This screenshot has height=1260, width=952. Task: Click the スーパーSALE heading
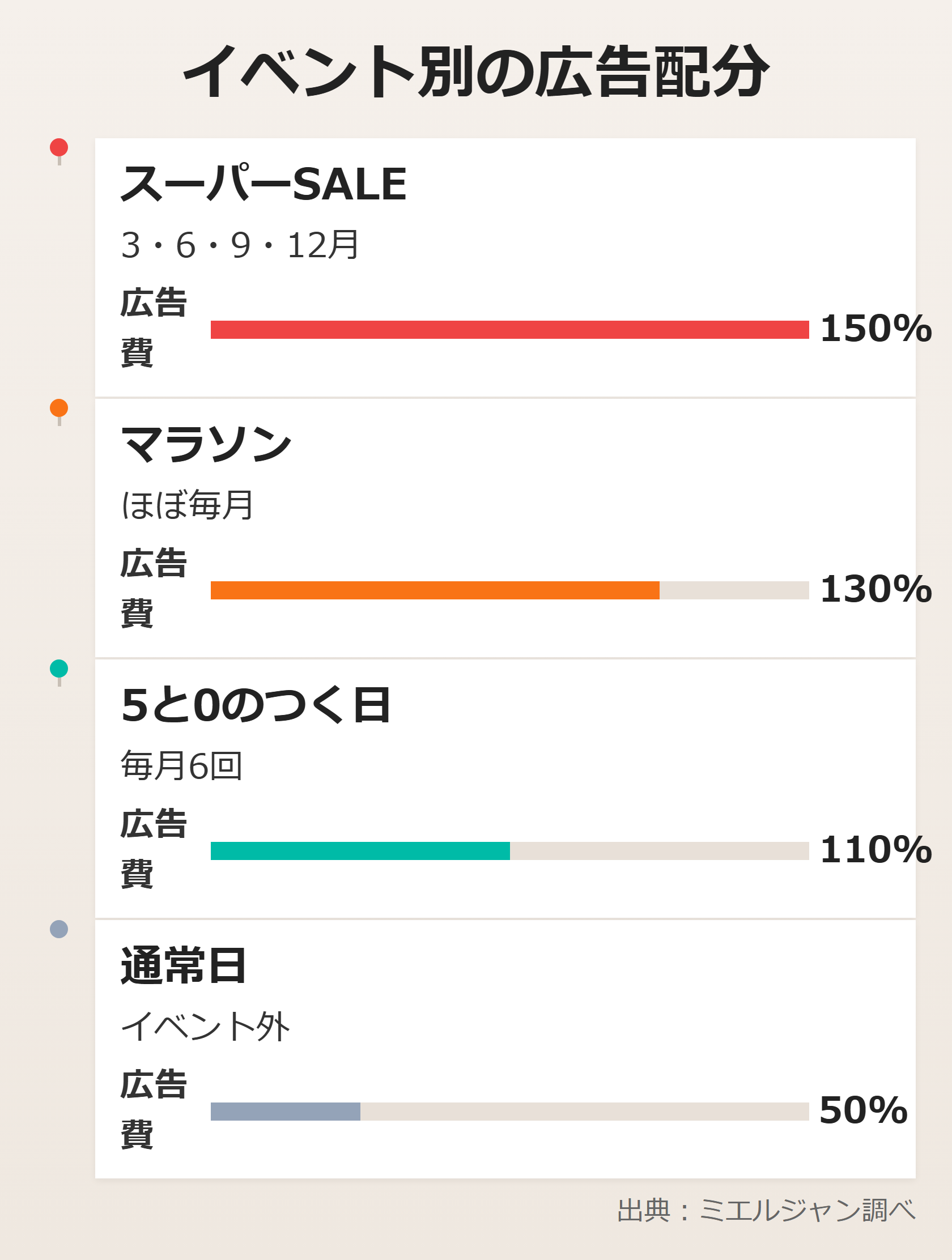pyautogui.click(x=263, y=184)
